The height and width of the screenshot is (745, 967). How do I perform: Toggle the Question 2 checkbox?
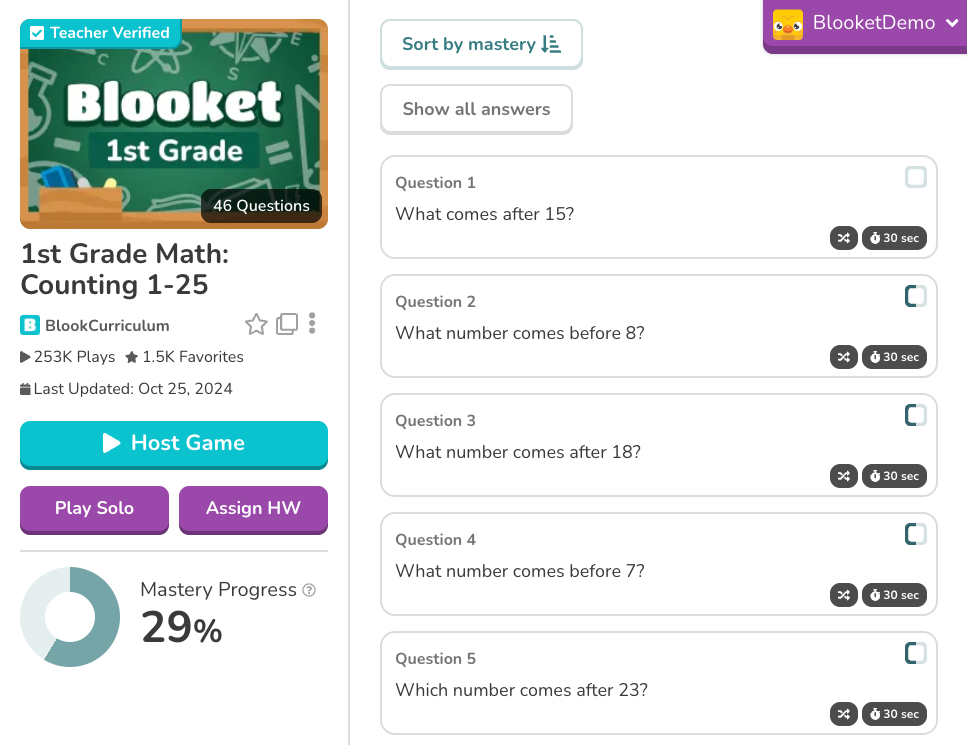916,296
